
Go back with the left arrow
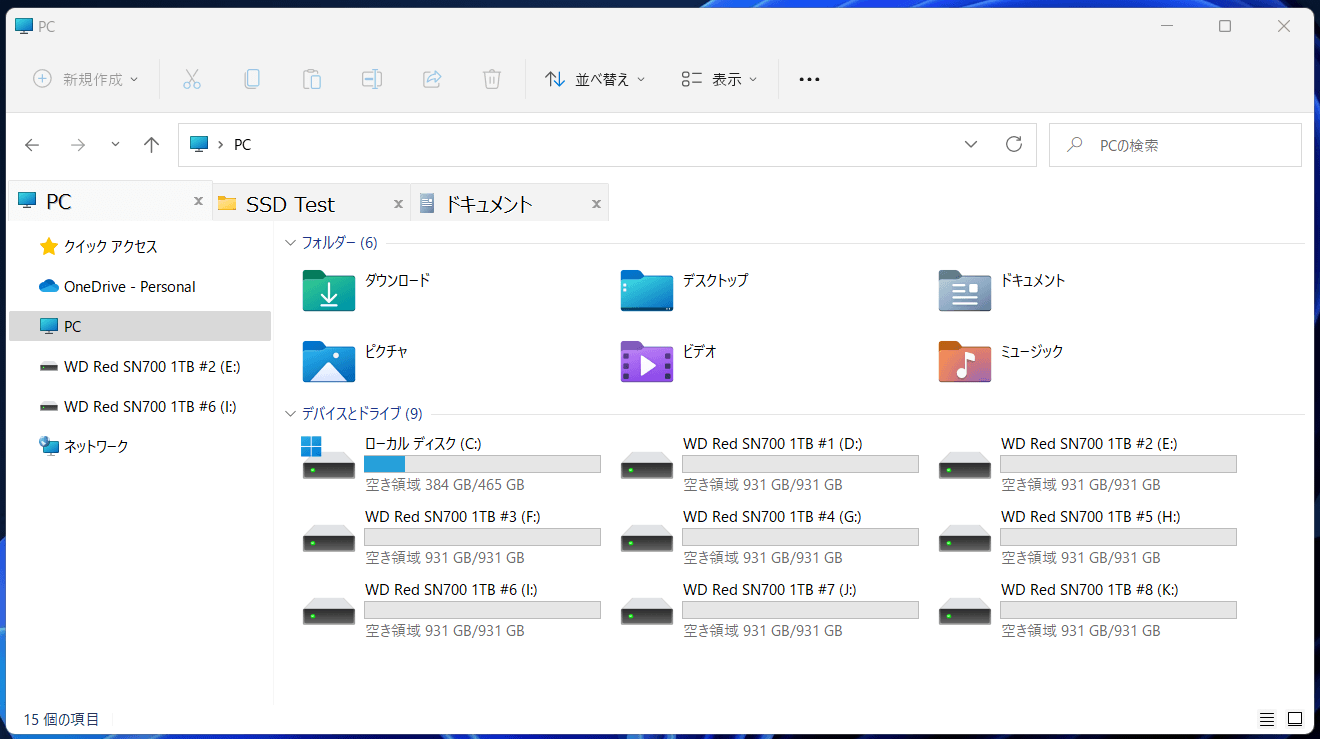(x=32, y=145)
